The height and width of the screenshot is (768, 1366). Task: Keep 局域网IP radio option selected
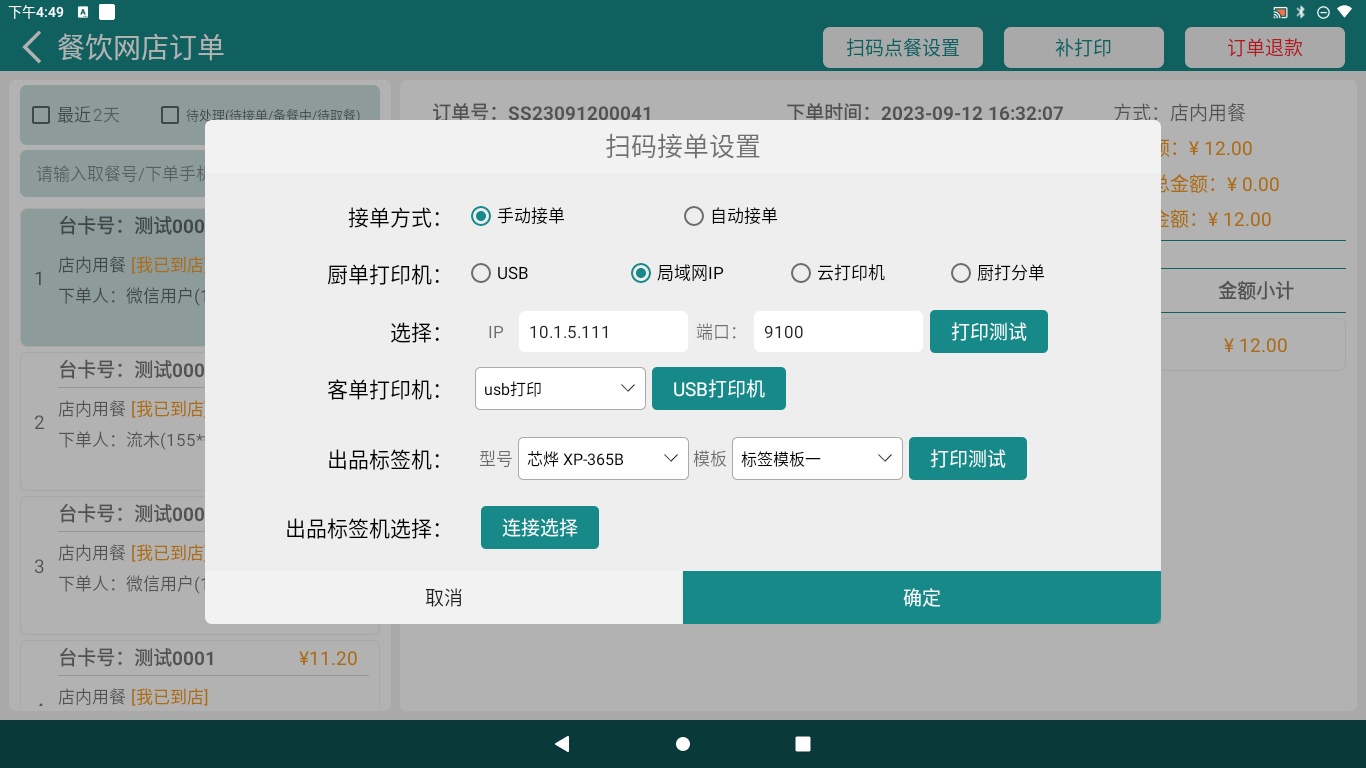[641, 273]
